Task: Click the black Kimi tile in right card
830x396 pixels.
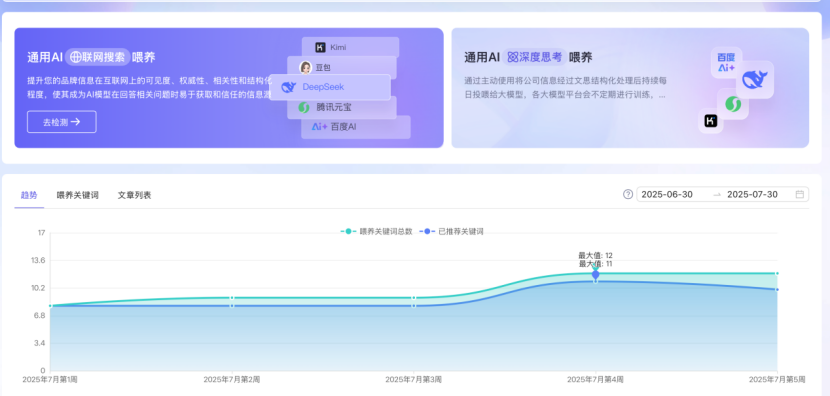Action: tap(711, 121)
